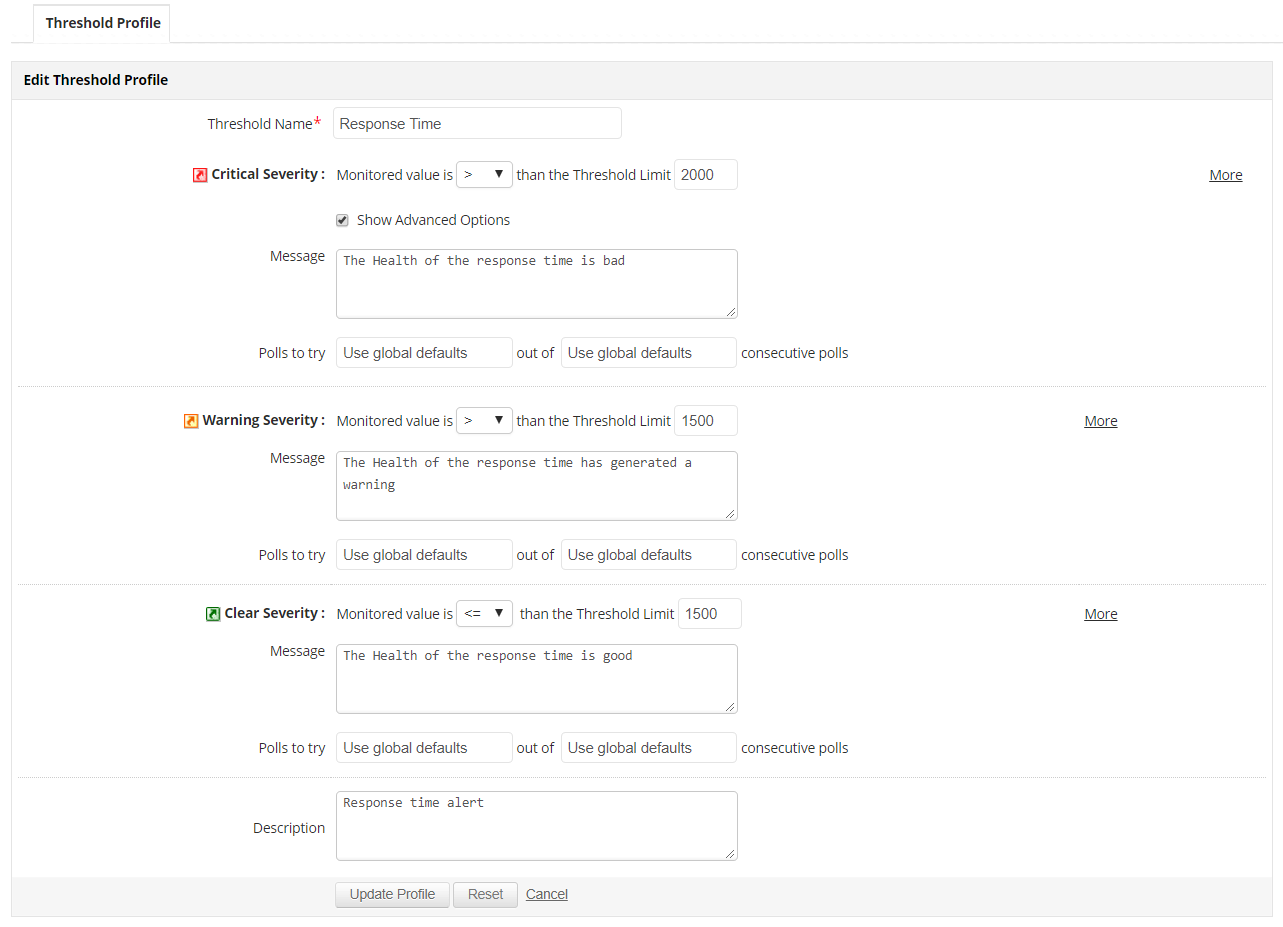Click the red Critical Severity icon
Screen dimensions: 1283x927
pyautogui.click(x=200, y=175)
